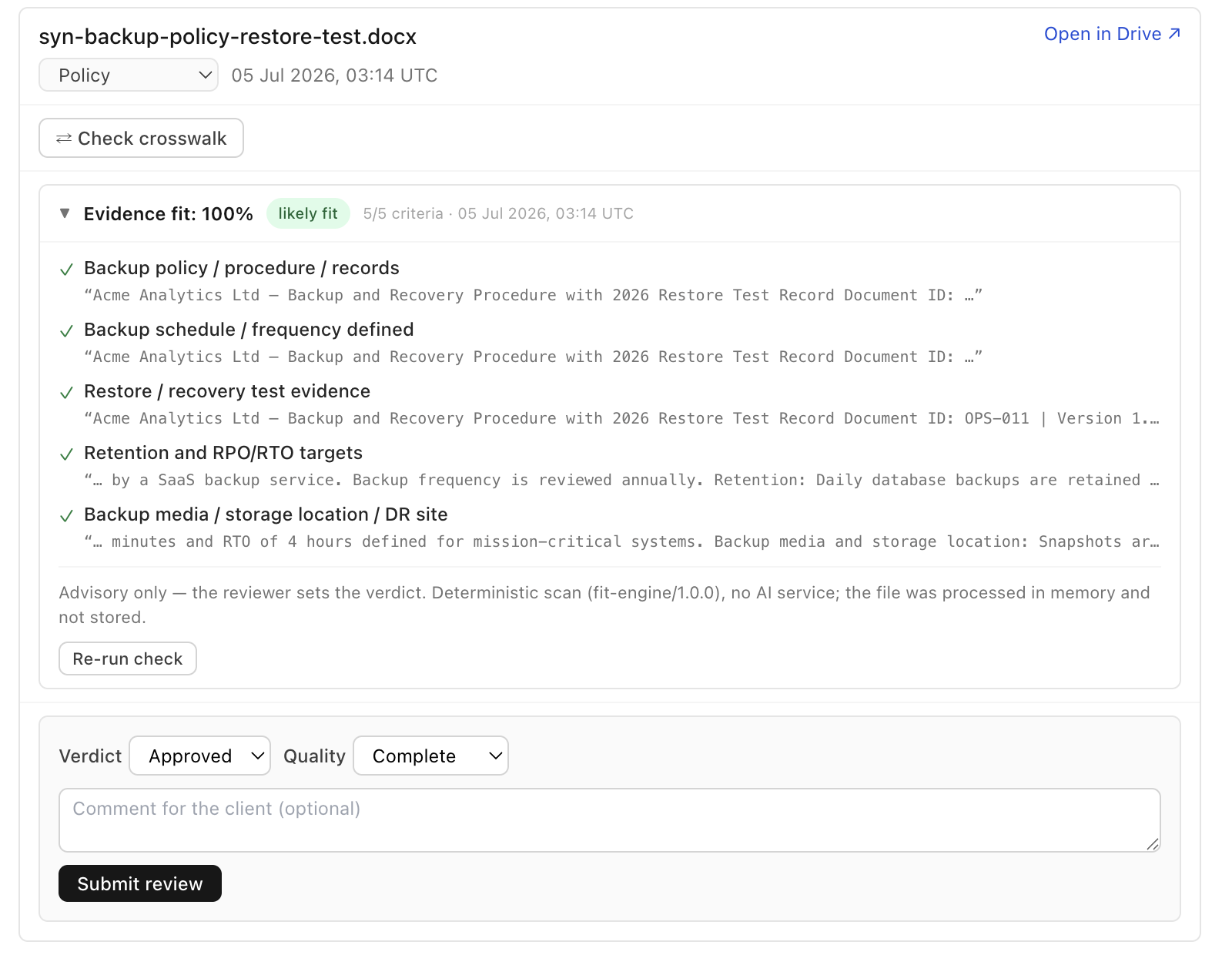
Task: Click the Re-run check button
Action: [128, 658]
